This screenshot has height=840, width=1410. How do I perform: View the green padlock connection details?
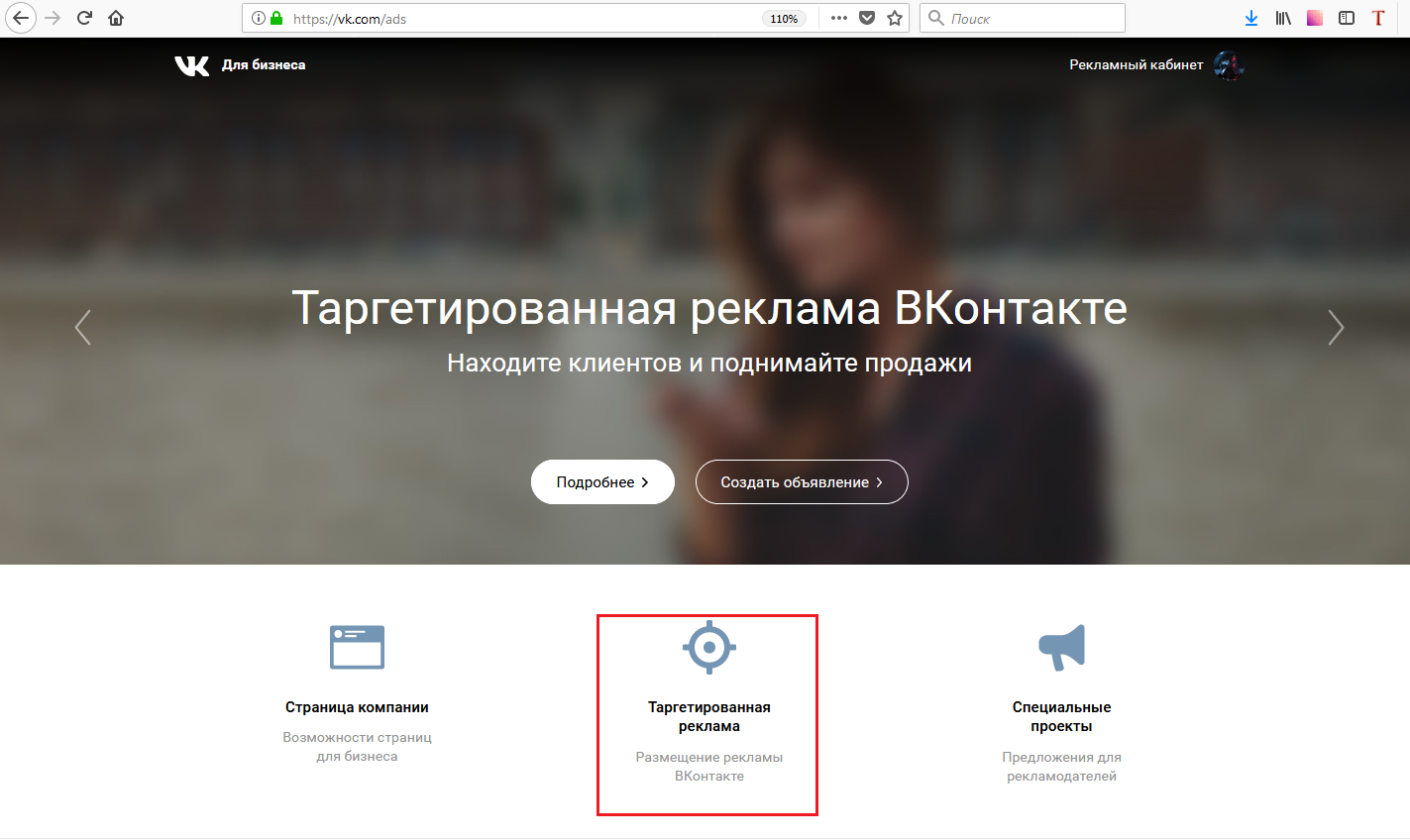tap(276, 18)
